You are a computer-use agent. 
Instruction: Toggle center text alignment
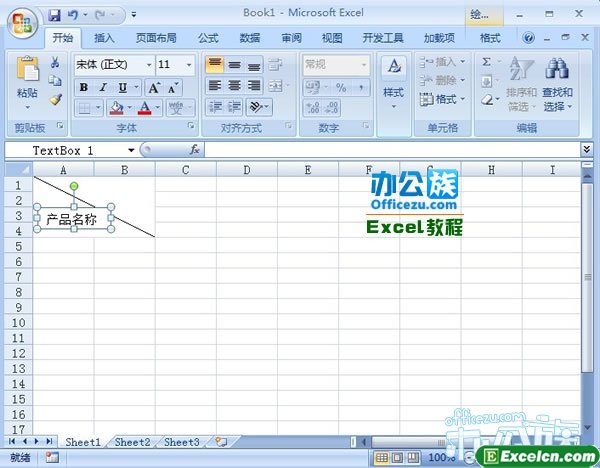pos(234,85)
